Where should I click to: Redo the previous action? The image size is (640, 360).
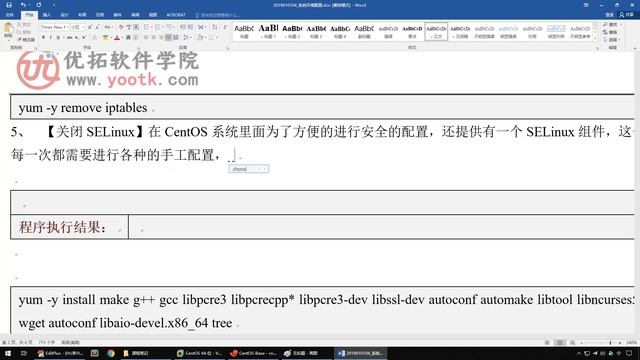[39, 5]
